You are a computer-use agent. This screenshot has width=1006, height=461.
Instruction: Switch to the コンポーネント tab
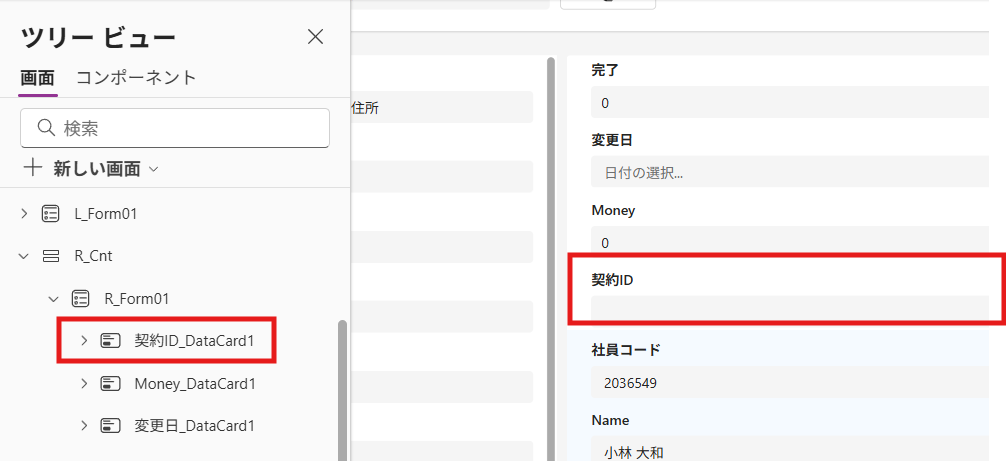(x=136, y=78)
